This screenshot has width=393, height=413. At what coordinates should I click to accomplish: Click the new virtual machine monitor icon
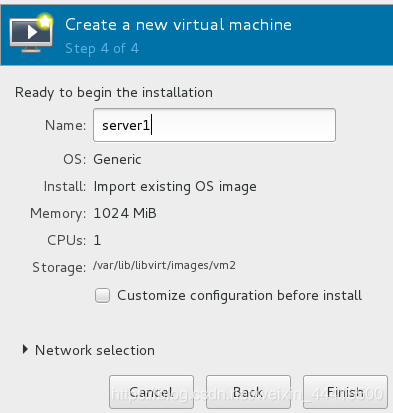click(31, 33)
